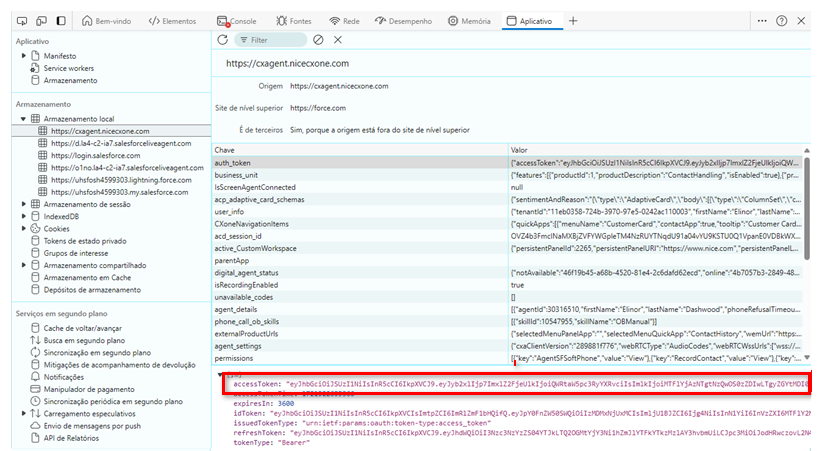The width and height of the screenshot is (823, 451).
Task: Open the Memória tab
Action: [x=469, y=21]
